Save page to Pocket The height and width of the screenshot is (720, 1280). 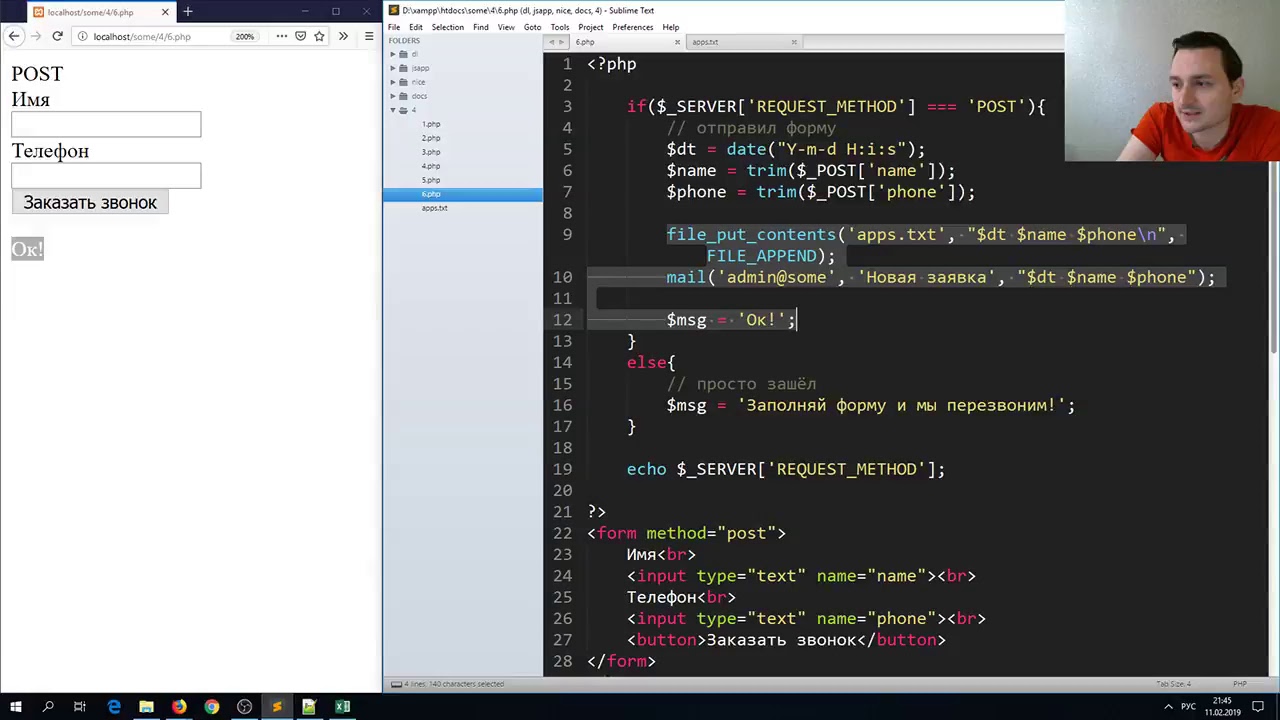pos(300,36)
